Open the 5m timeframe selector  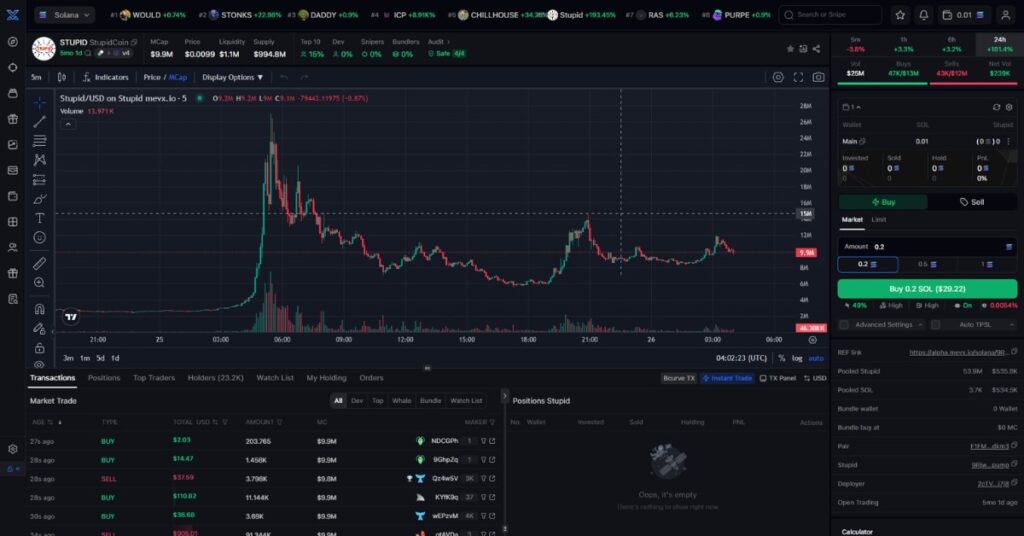(x=37, y=77)
